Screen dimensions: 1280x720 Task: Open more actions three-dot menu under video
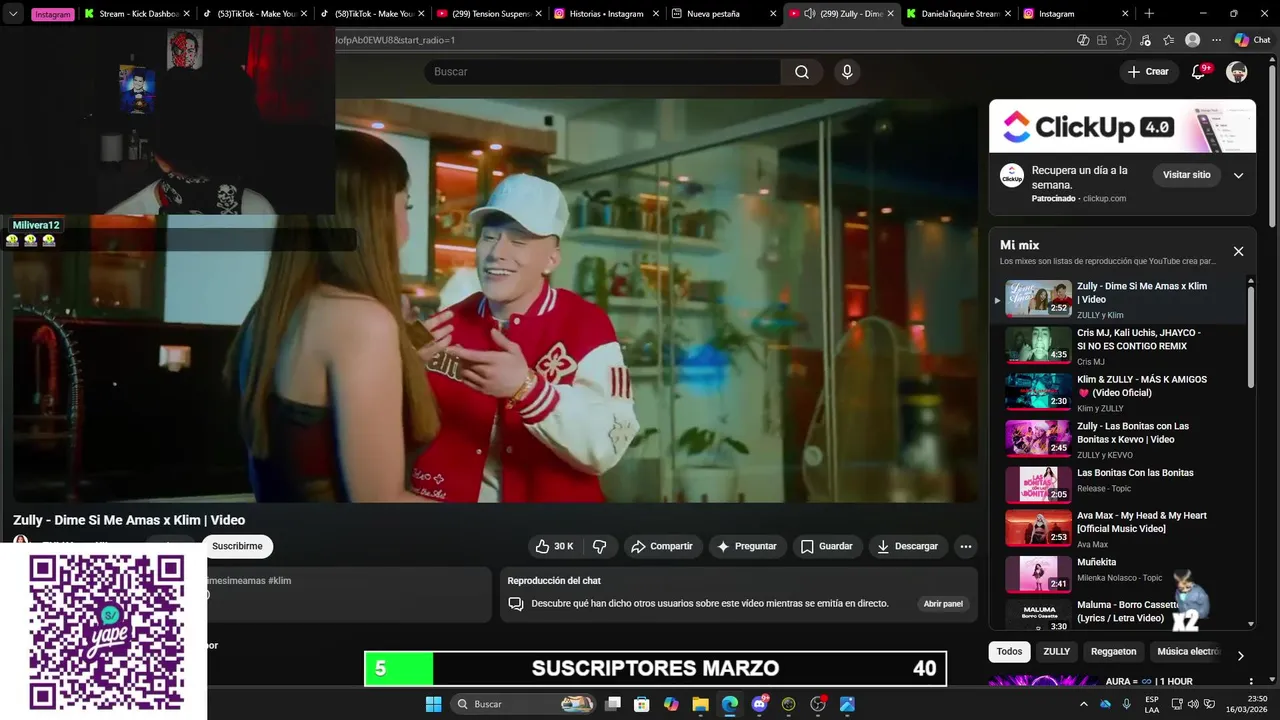(965, 546)
